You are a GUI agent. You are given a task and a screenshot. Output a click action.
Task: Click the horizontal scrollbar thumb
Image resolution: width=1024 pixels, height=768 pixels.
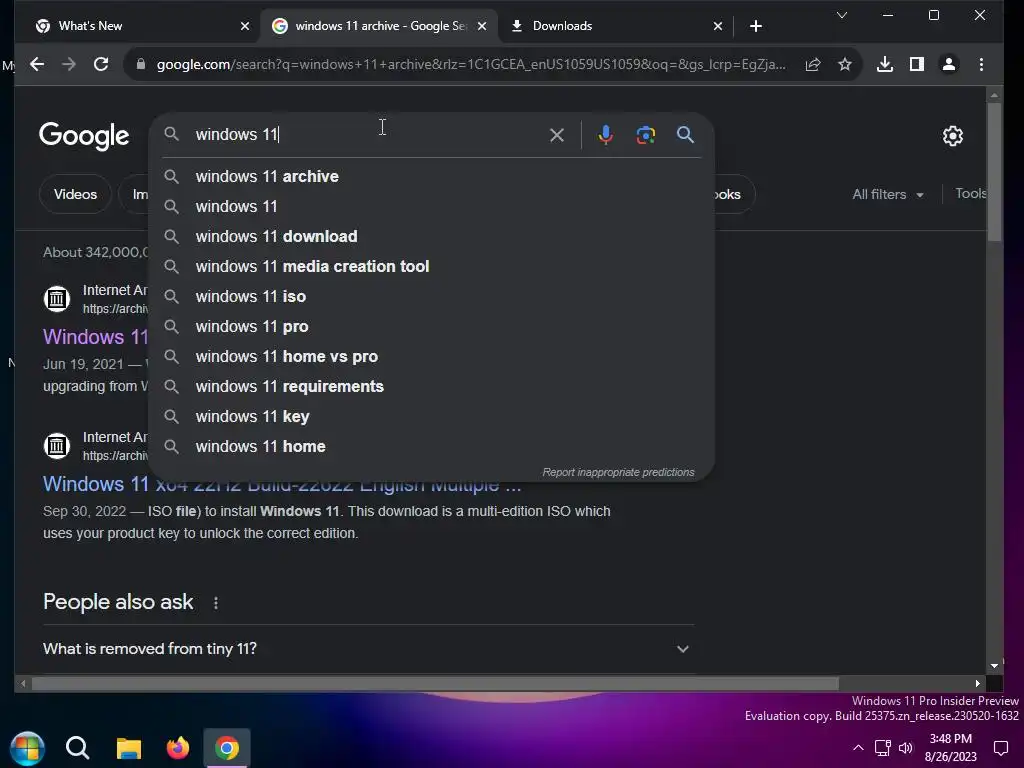coord(435,684)
